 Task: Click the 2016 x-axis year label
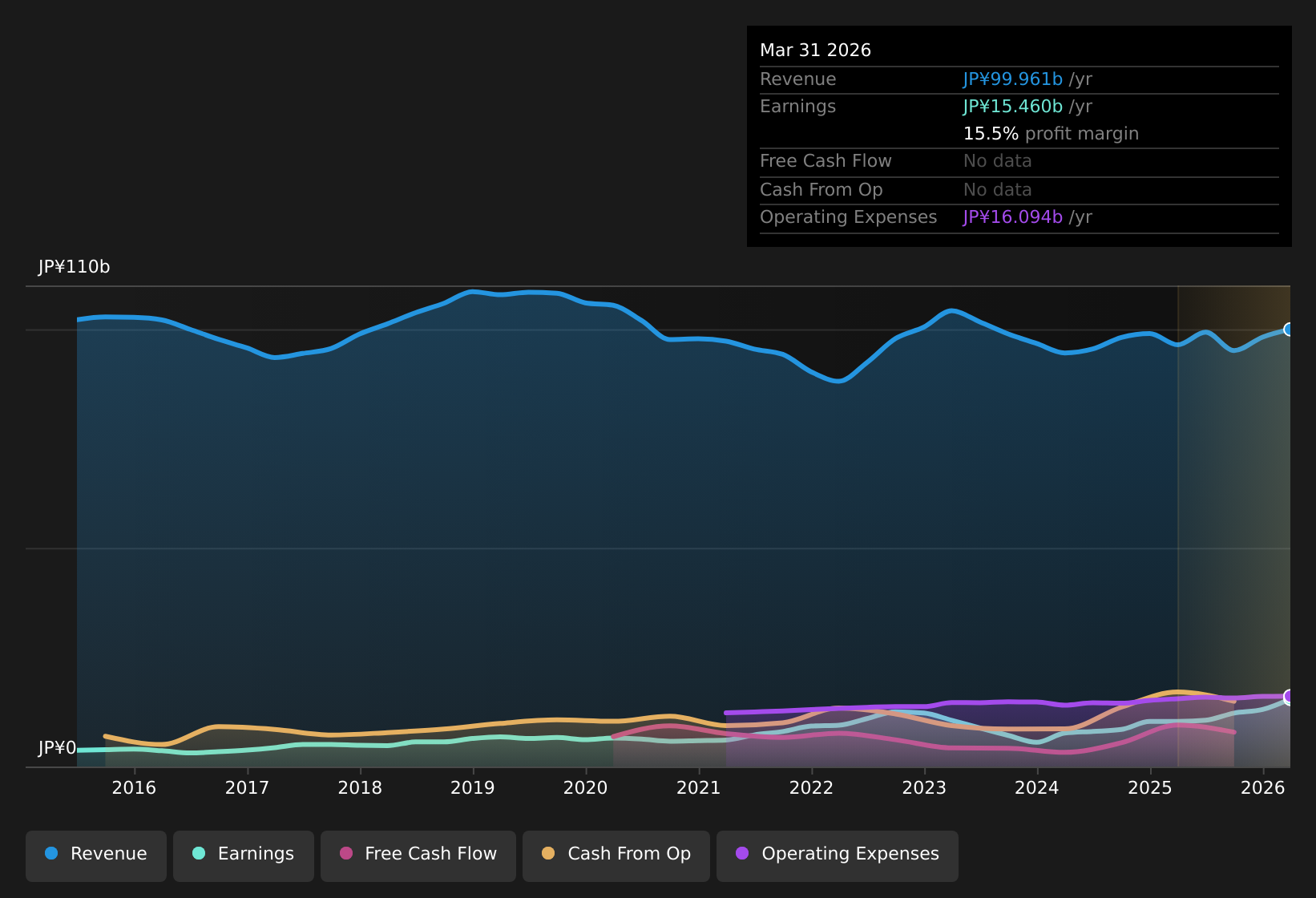tap(134, 787)
